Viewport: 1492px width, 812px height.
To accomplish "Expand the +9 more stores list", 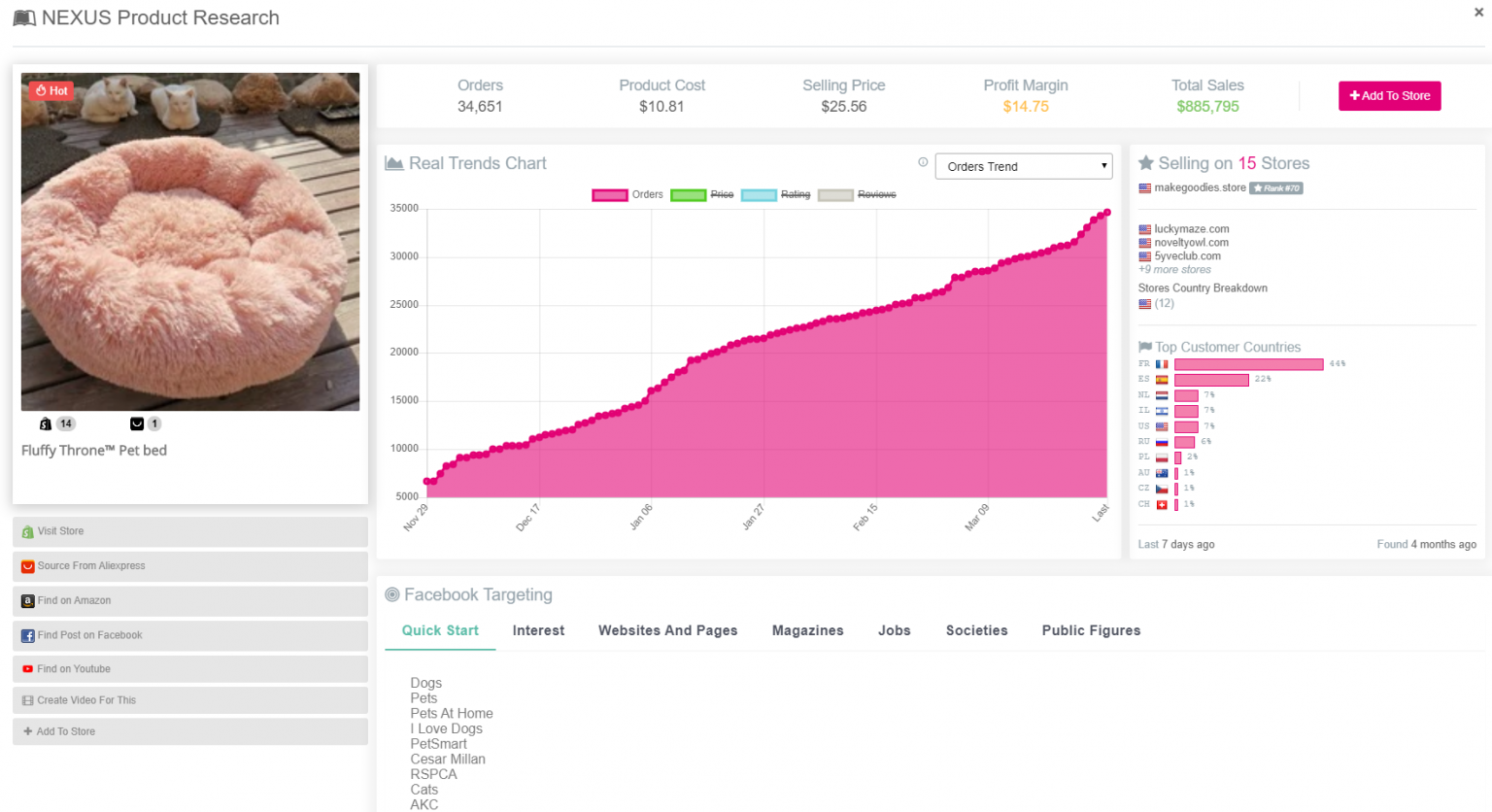I will click(x=1175, y=270).
